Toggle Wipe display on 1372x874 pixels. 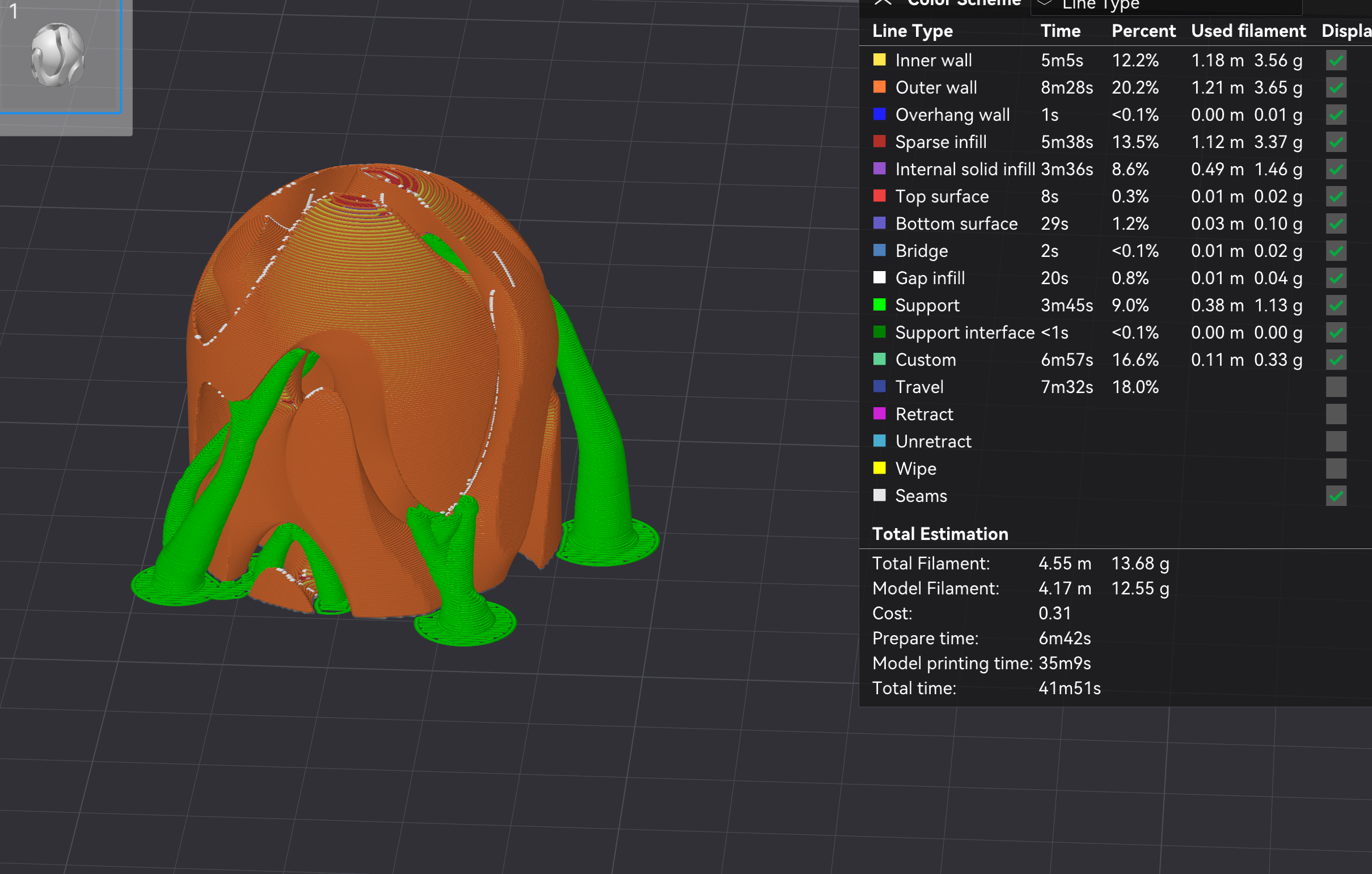[1336, 469]
